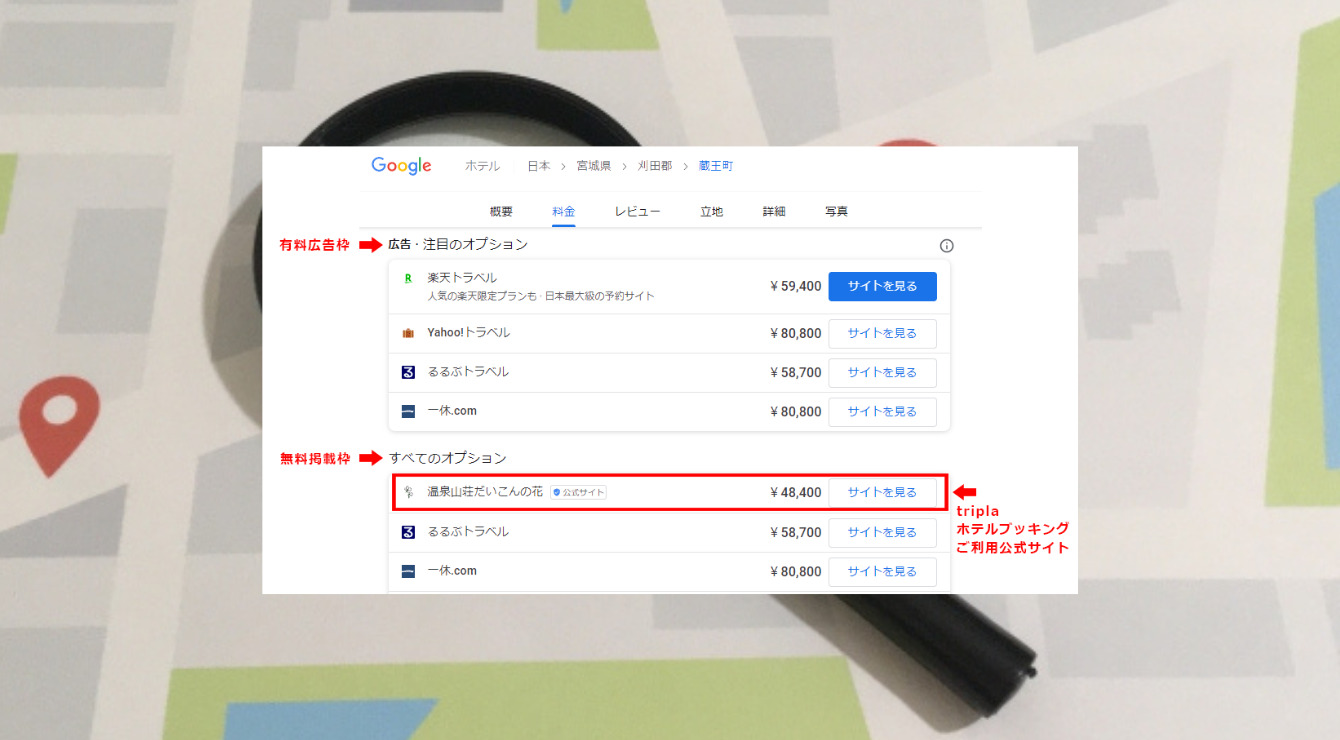Click るるぶトラベル icon in ad options

point(408,372)
